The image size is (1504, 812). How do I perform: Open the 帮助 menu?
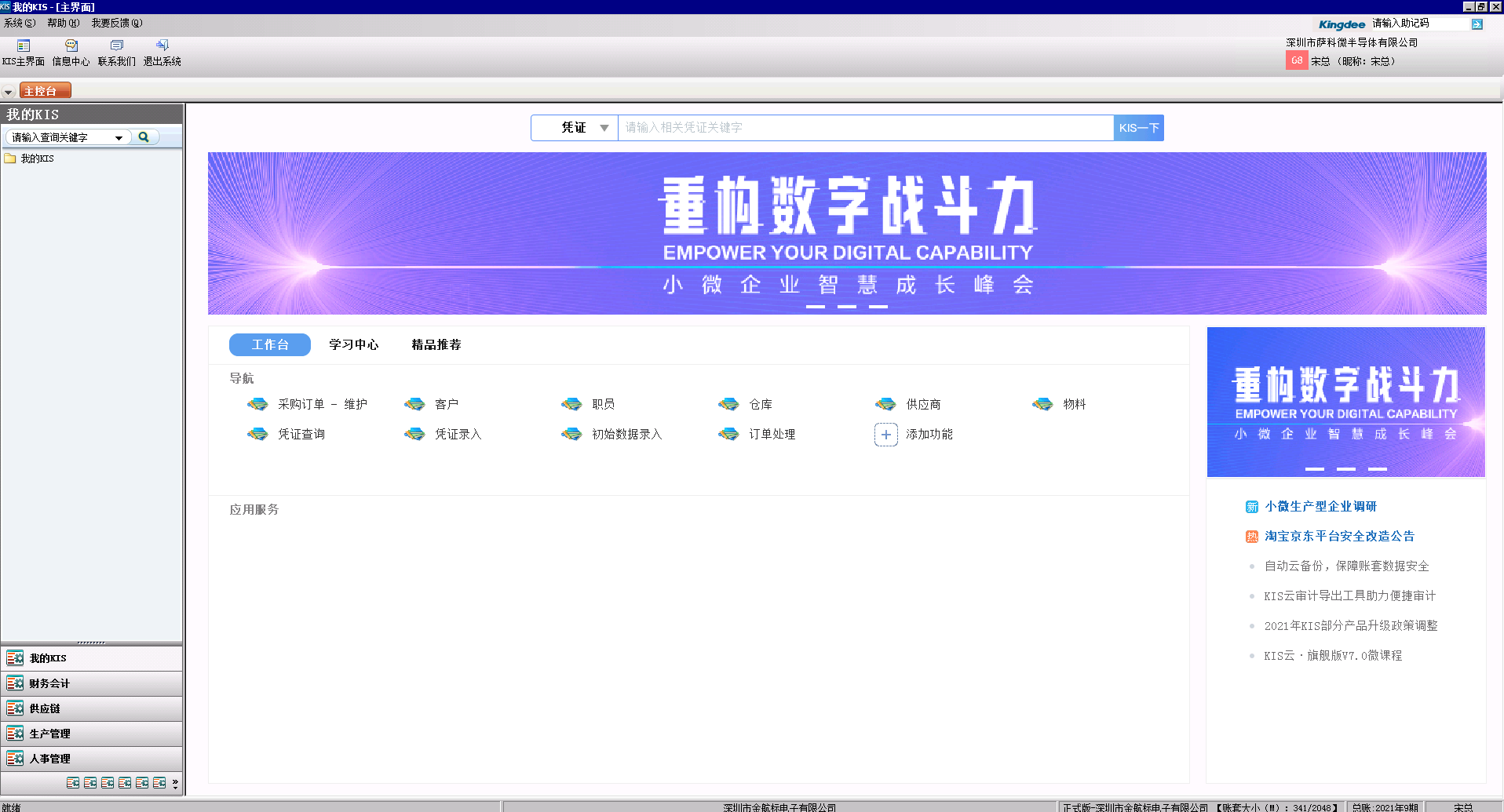[63, 23]
